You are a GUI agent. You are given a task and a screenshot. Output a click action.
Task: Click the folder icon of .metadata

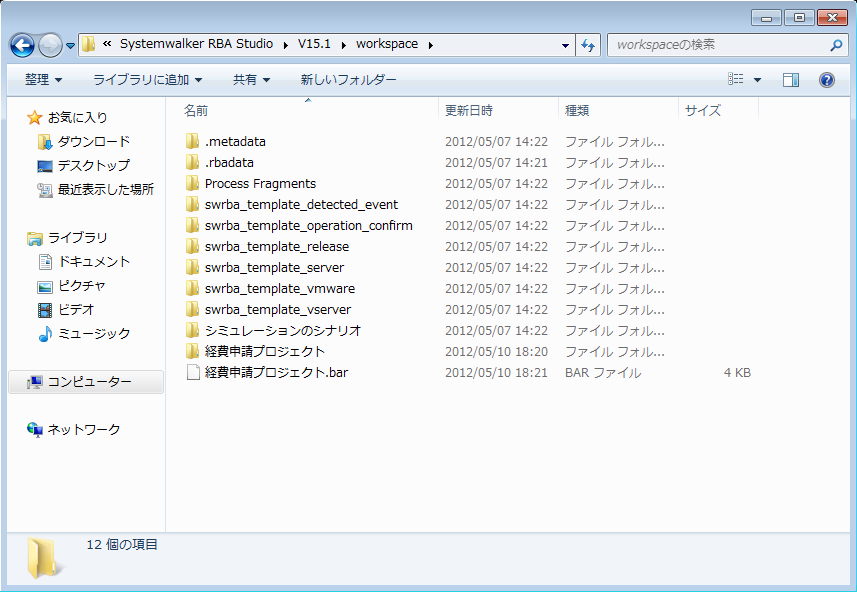[192, 141]
